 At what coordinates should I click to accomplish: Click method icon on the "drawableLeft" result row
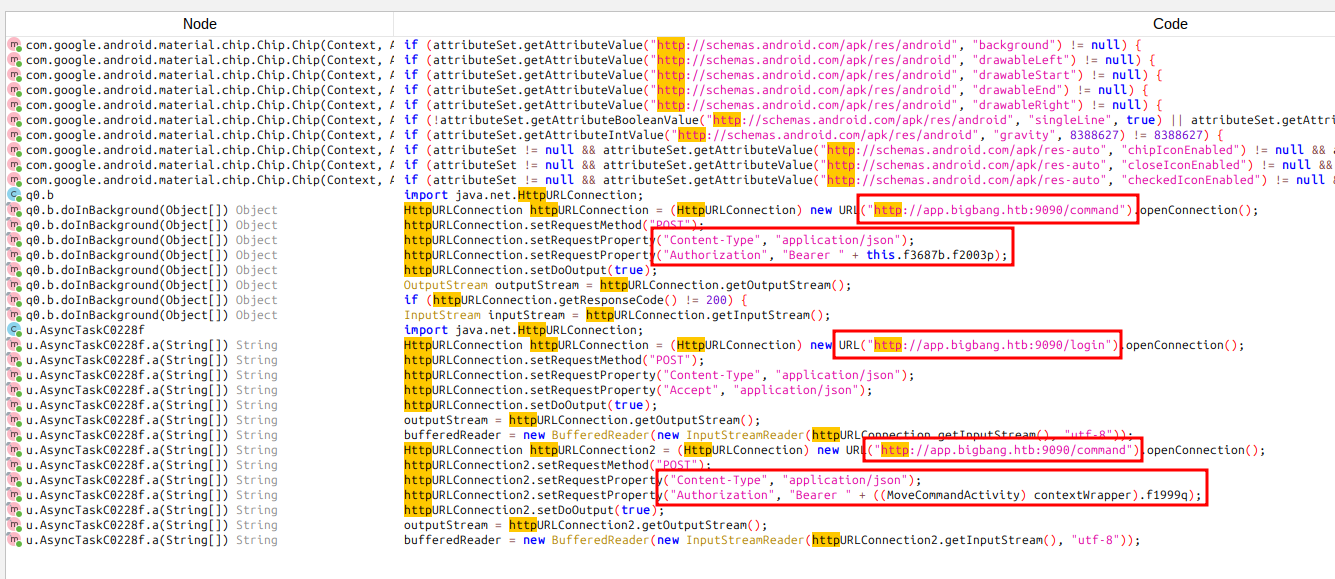pos(14,60)
